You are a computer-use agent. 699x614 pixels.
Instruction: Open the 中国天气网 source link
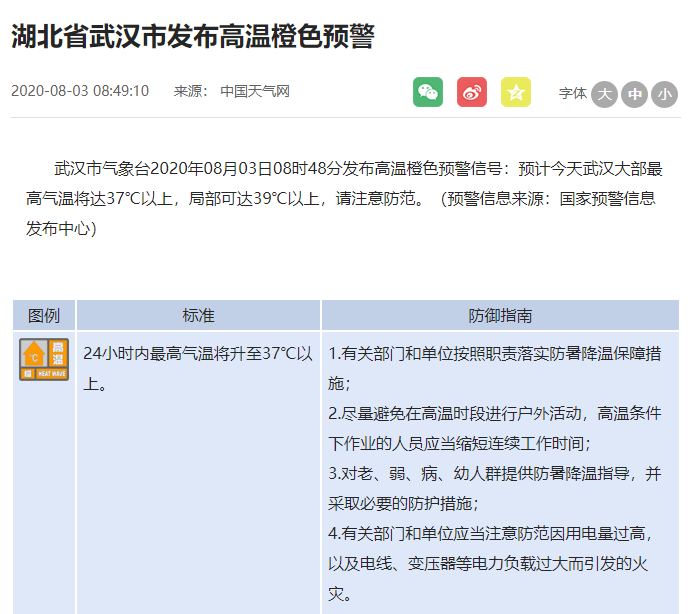[255, 91]
